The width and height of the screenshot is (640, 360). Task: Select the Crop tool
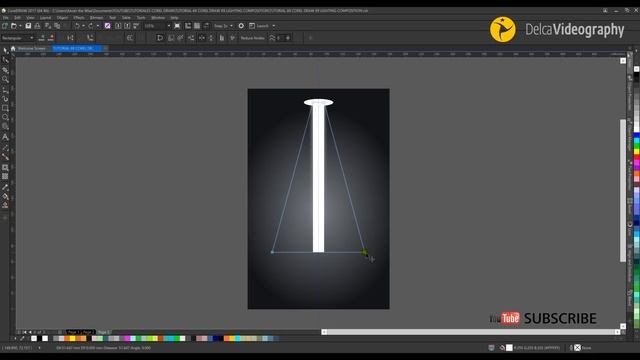click(5, 70)
